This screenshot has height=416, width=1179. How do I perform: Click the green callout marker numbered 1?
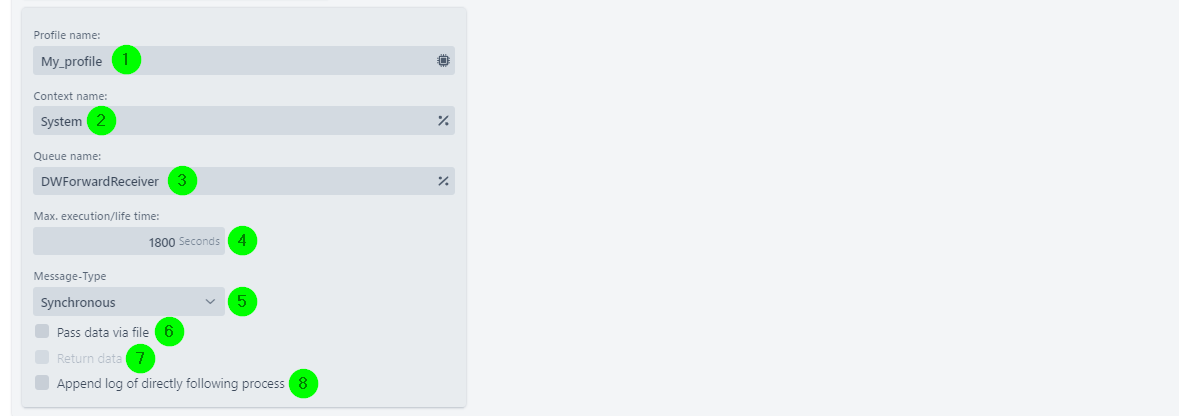[x=127, y=59]
